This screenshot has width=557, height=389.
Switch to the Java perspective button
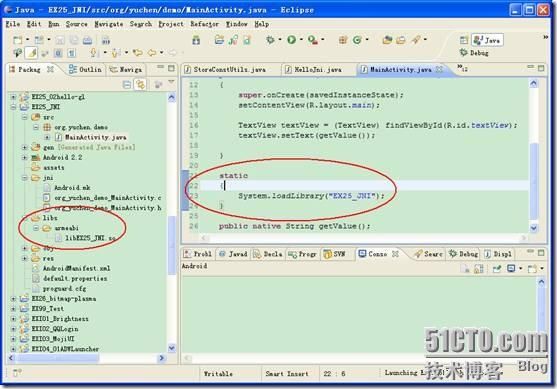[x=487, y=40]
